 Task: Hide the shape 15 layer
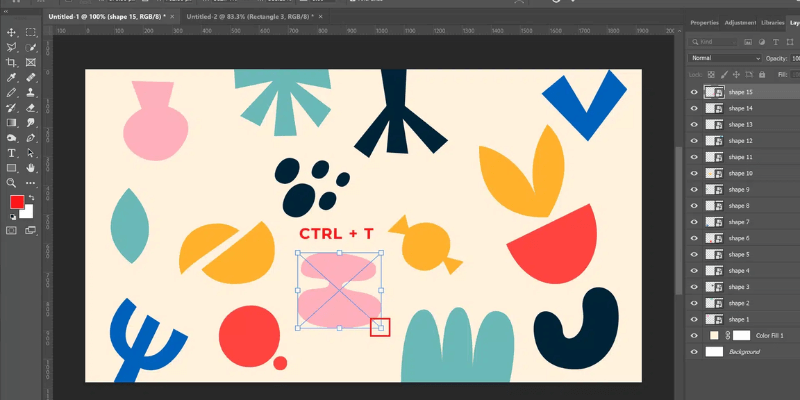pyautogui.click(x=694, y=92)
